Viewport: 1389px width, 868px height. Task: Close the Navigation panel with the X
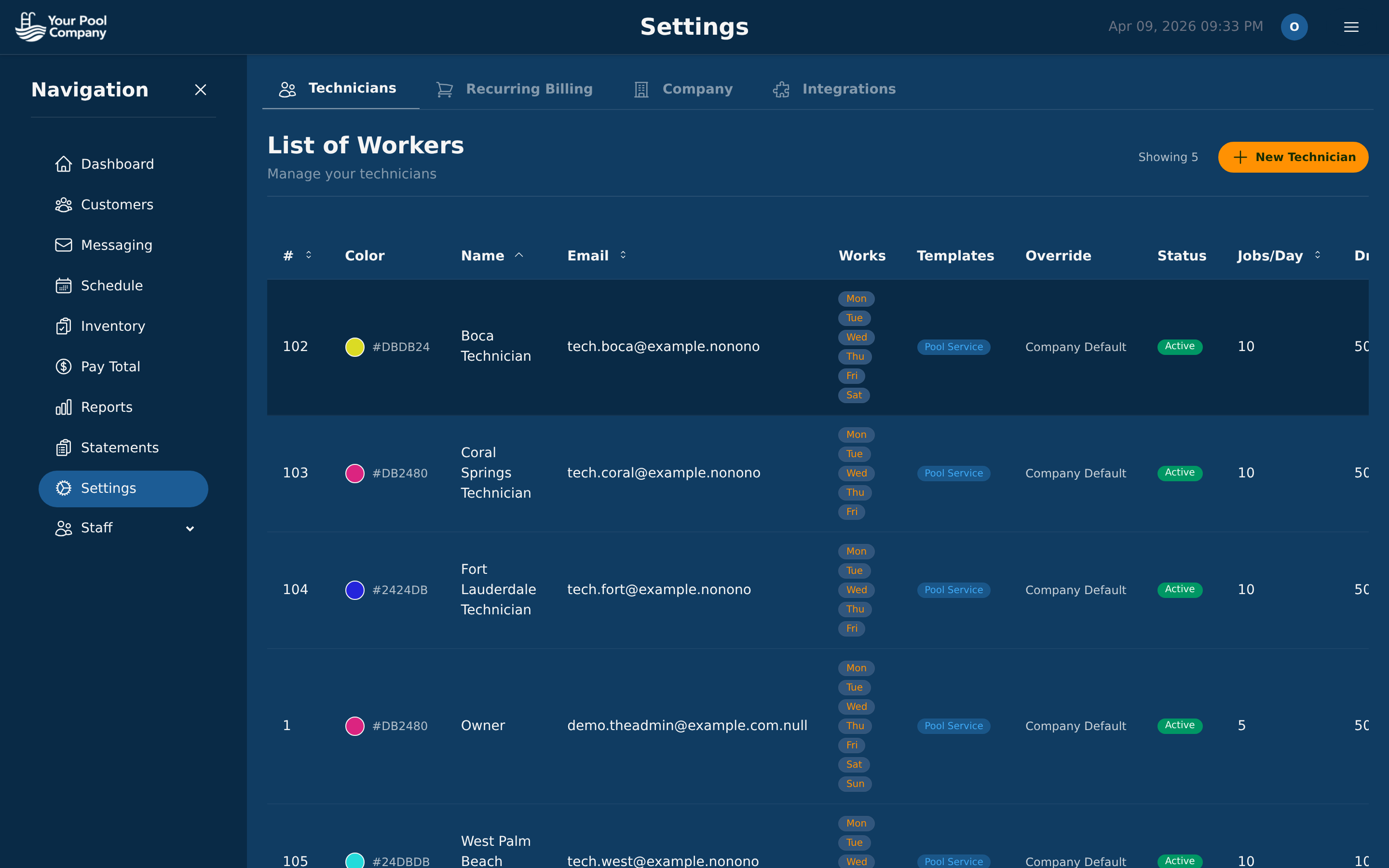click(x=200, y=90)
